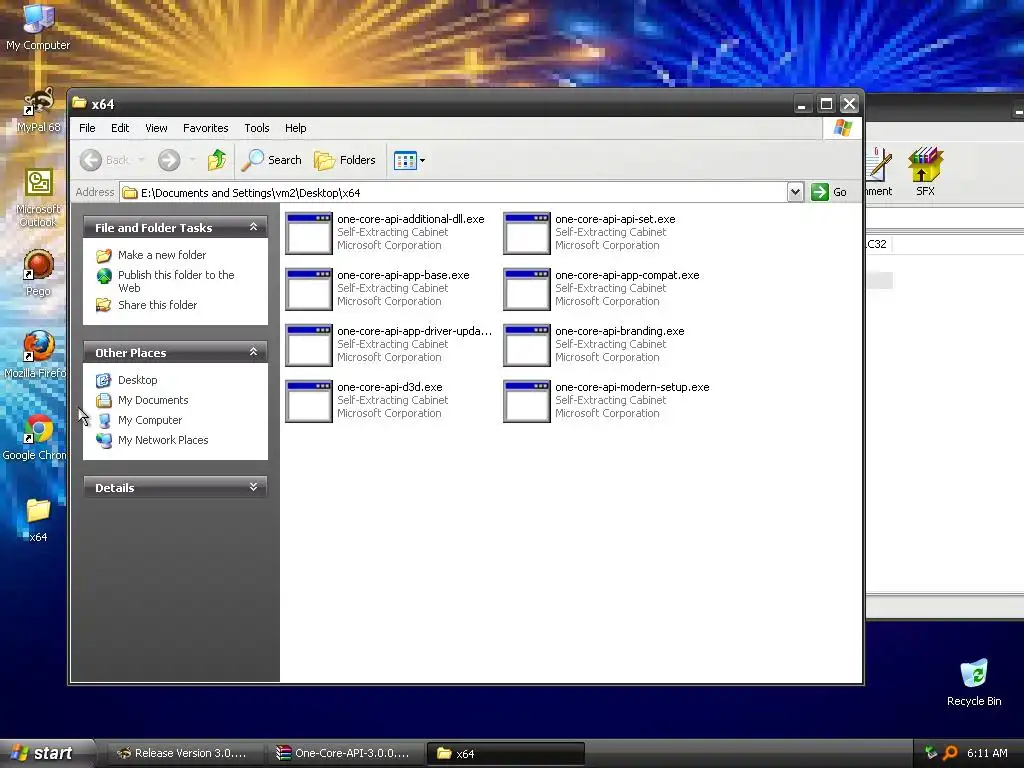Click the address bar path field
The height and width of the screenshot is (768, 1024).
click(x=454, y=193)
